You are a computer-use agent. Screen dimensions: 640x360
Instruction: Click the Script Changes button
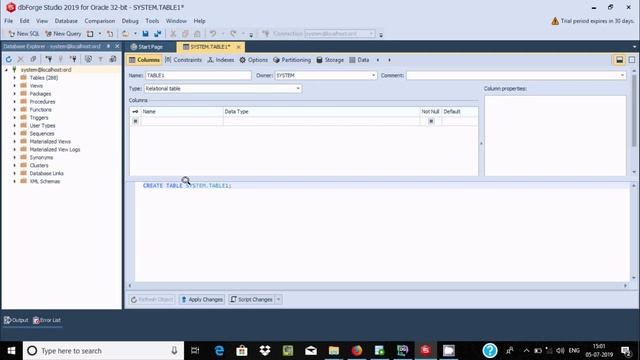pyautogui.click(x=252, y=300)
